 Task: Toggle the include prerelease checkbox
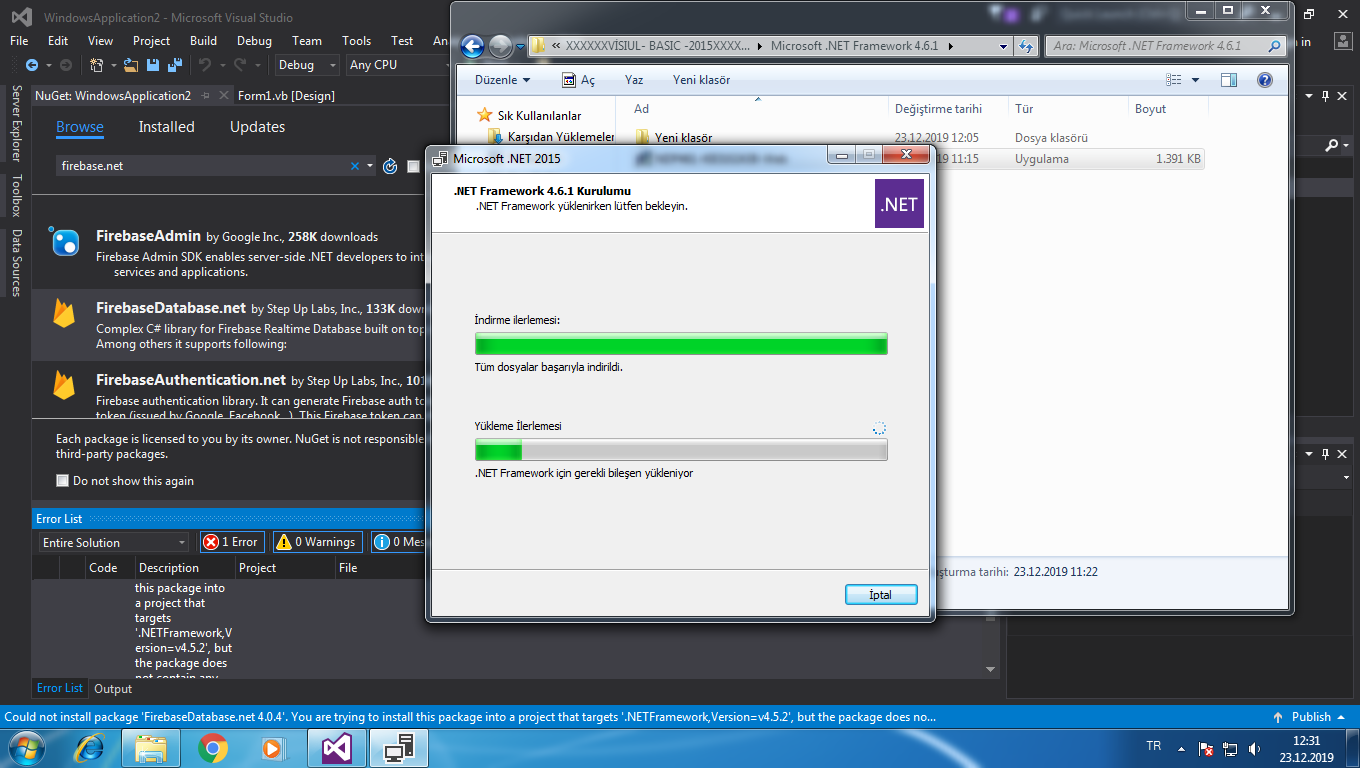coord(412,166)
